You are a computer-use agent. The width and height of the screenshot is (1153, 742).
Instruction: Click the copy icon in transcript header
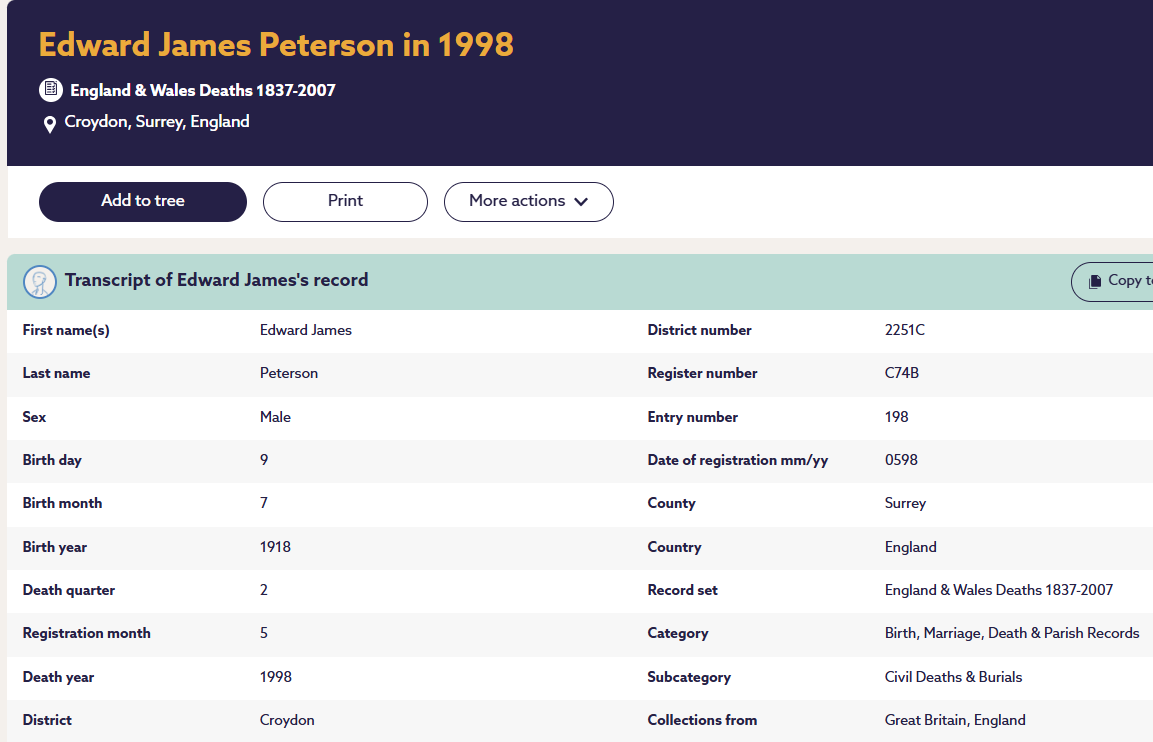(1095, 281)
